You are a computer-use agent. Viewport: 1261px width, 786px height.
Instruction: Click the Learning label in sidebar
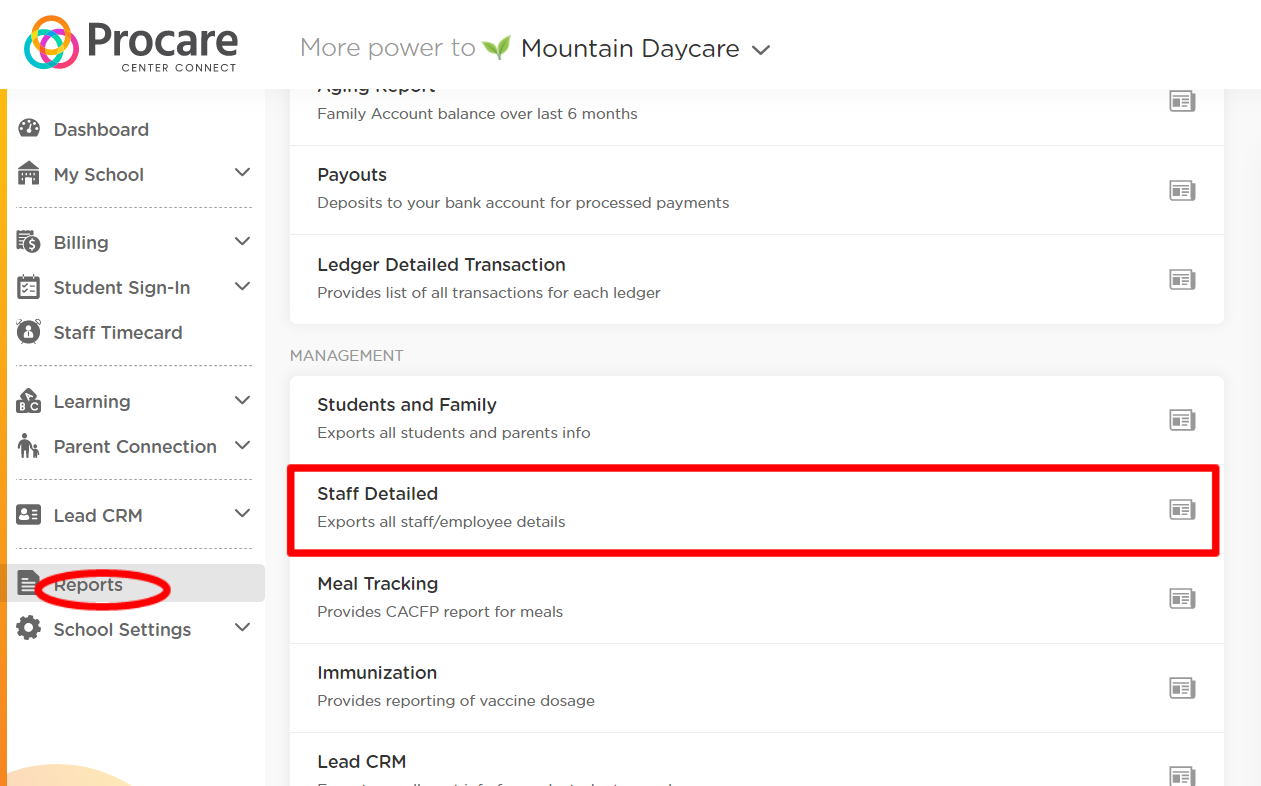pos(92,401)
